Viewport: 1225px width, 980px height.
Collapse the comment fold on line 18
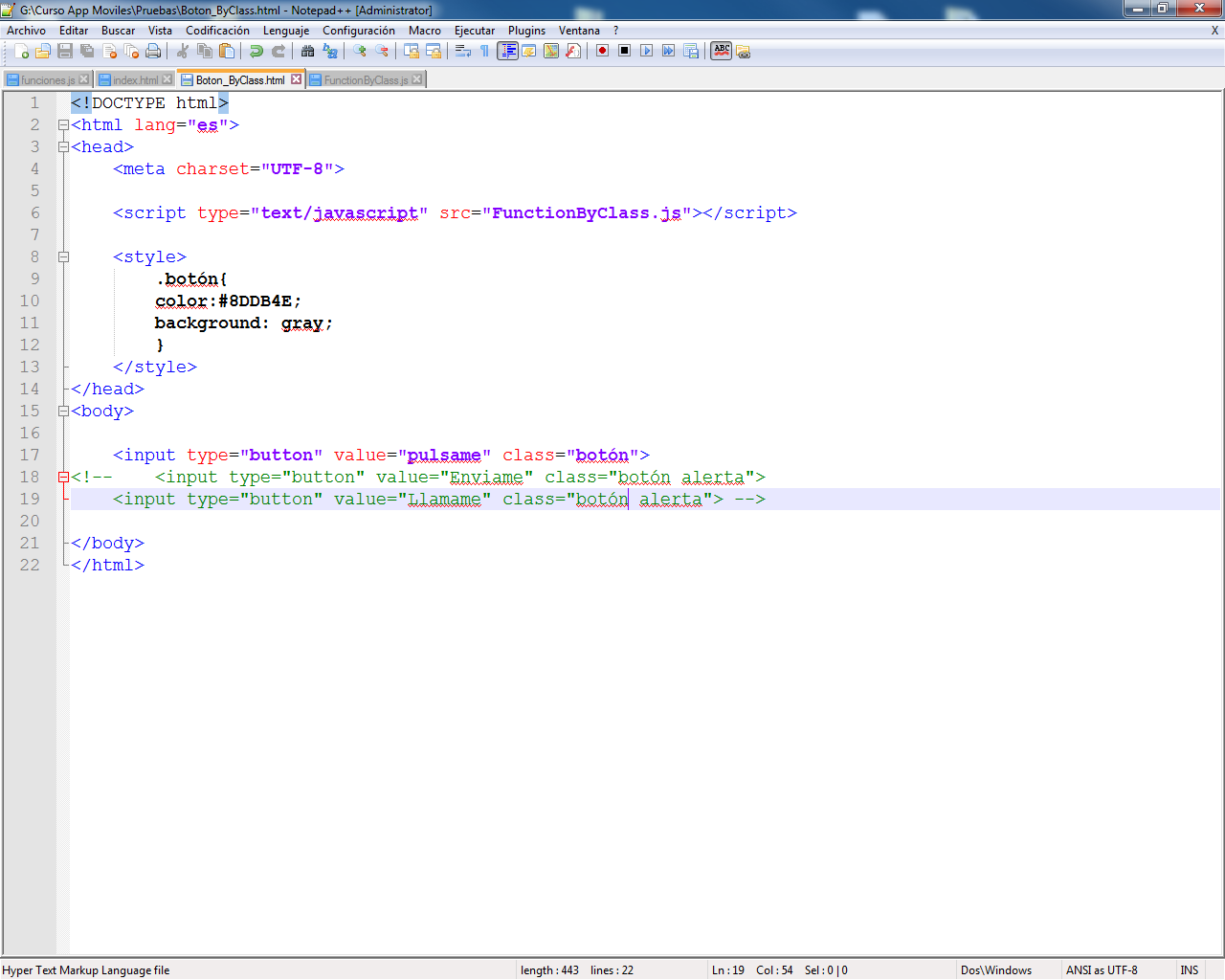(63, 477)
